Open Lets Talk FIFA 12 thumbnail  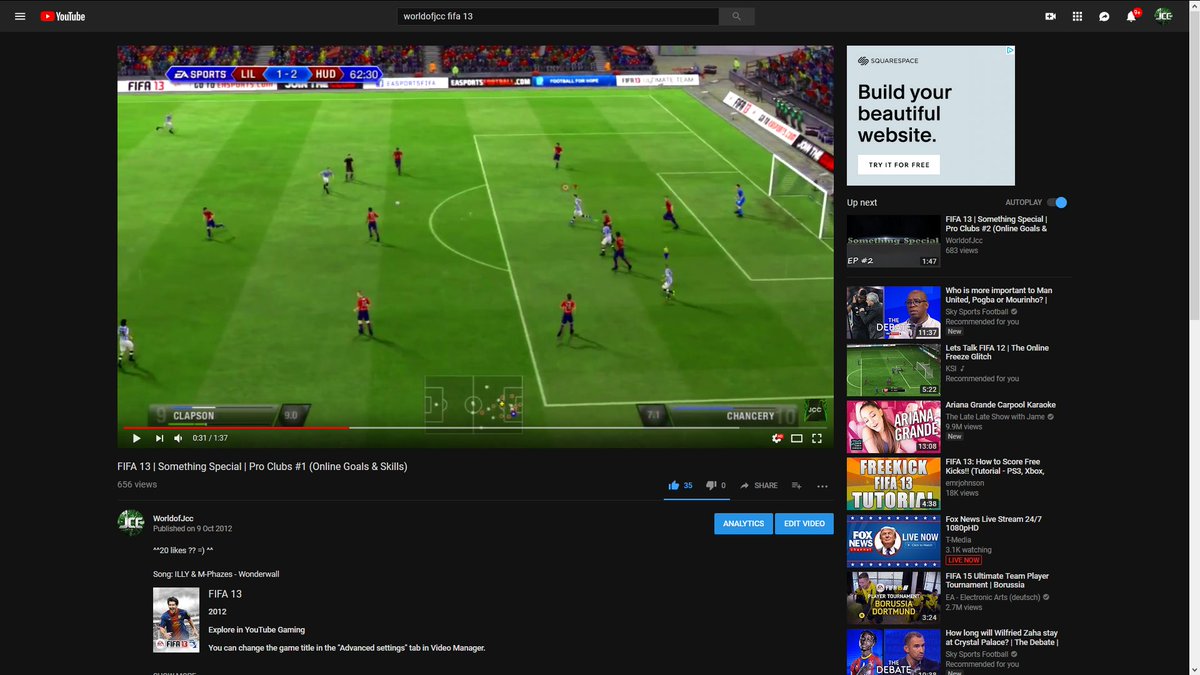click(893, 370)
